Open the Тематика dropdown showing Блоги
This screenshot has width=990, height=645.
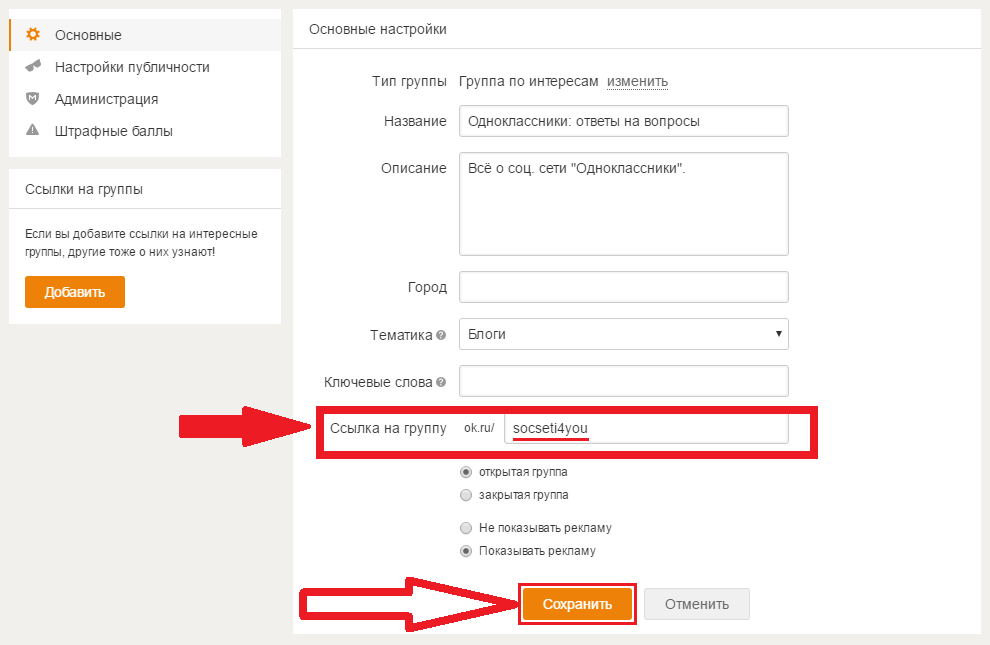(624, 334)
